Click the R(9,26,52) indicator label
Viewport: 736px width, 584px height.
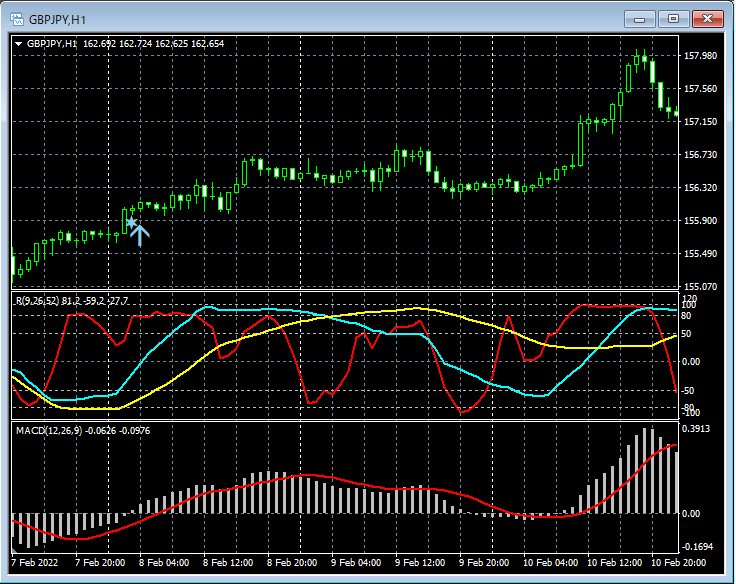(38, 300)
